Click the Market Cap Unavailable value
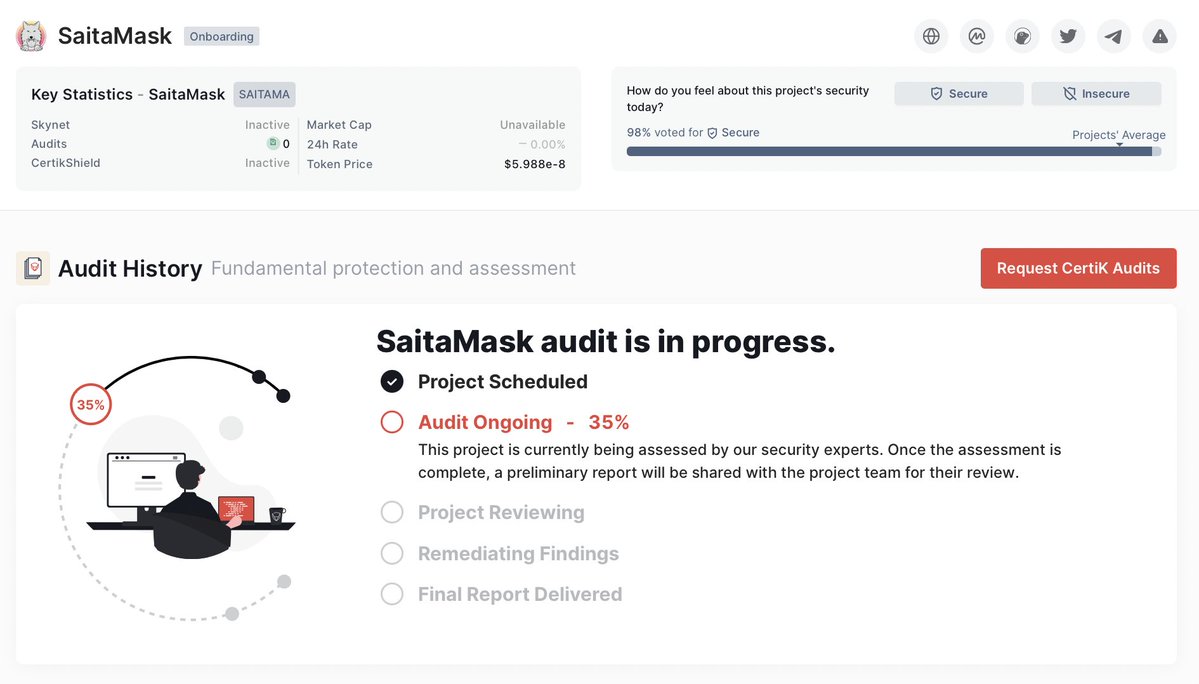1199x684 pixels. pos(532,125)
